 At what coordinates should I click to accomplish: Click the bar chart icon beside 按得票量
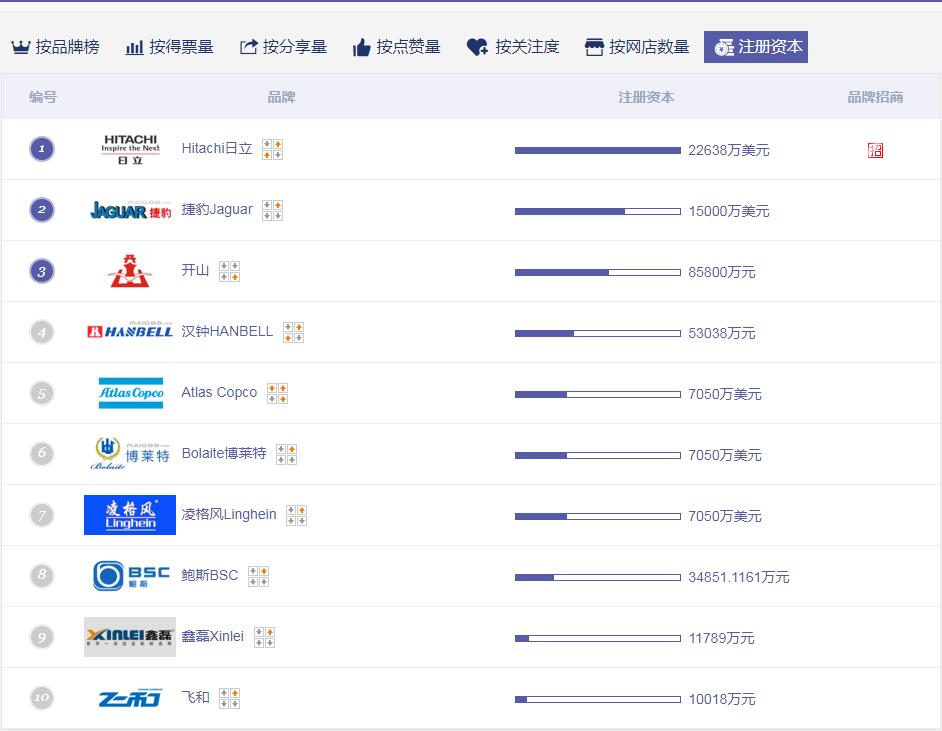(x=134, y=47)
